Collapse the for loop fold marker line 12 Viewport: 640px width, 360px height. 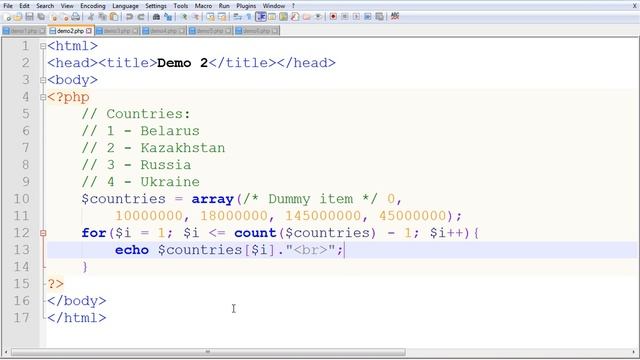(x=43, y=233)
